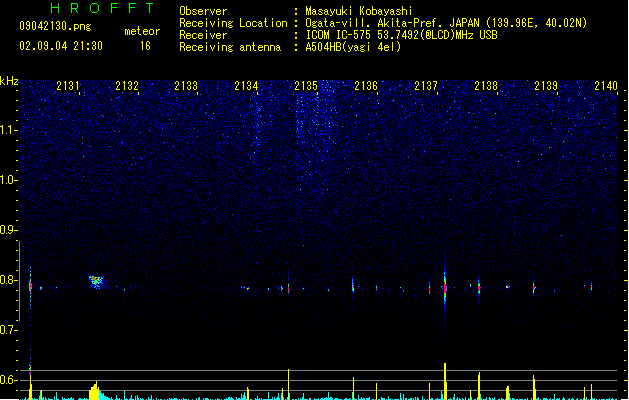
Task: Click the 0.9 kHz frequency label
Action: click(8, 230)
